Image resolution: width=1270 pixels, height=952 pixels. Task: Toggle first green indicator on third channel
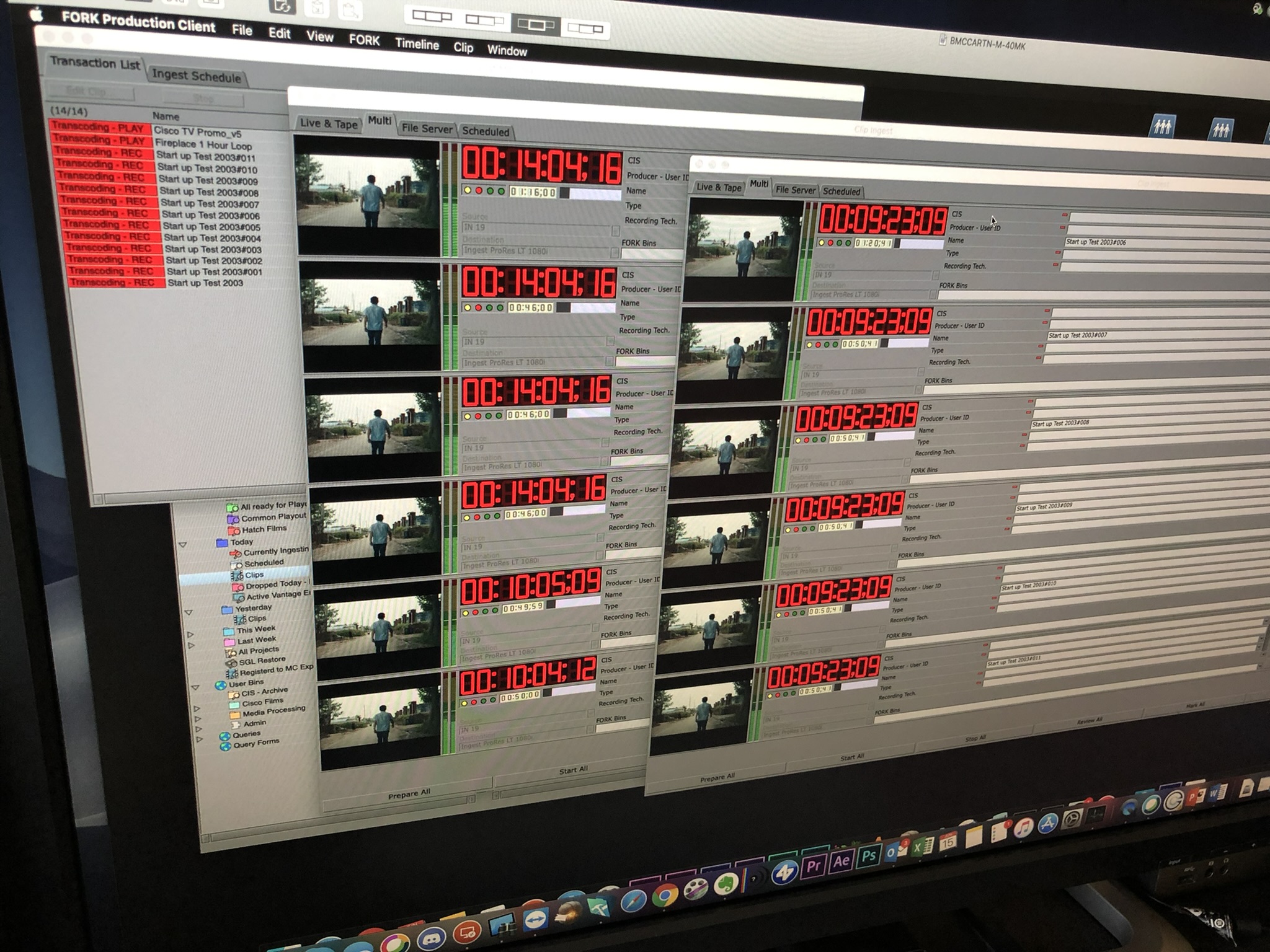point(489,415)
